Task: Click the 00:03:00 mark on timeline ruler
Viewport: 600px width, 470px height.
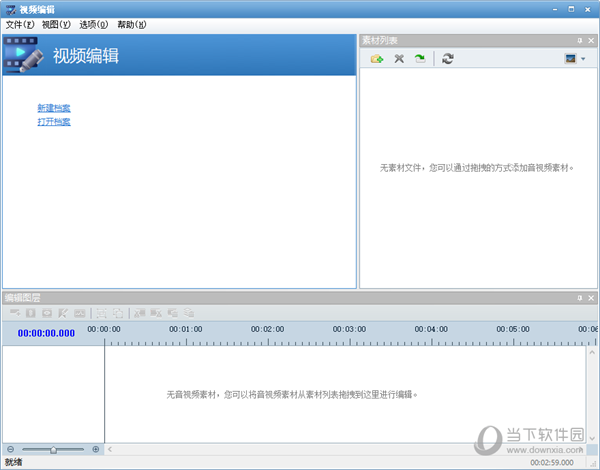Action: point(349,329)
